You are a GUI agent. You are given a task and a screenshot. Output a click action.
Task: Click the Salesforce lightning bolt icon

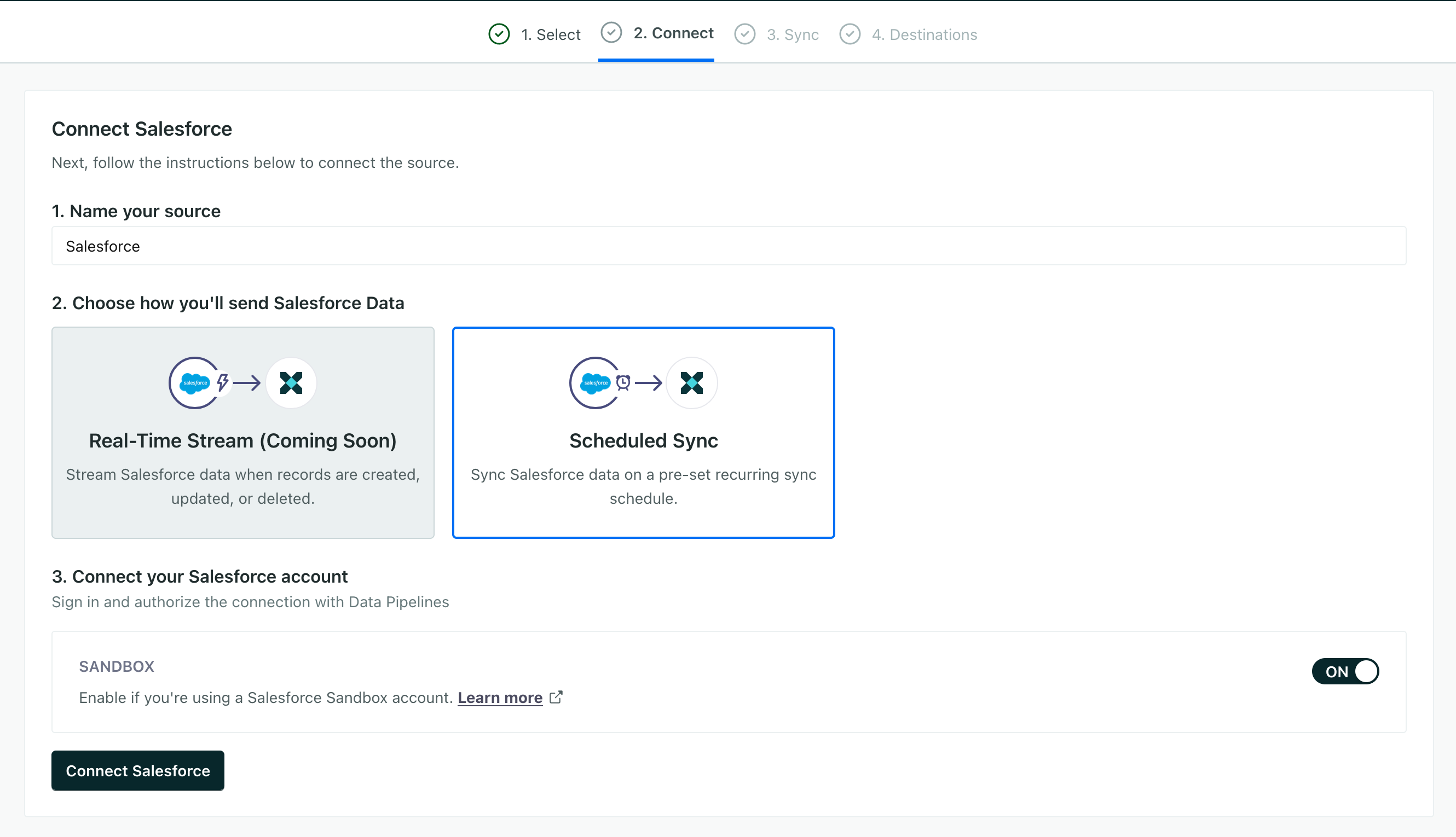point(222,383)
